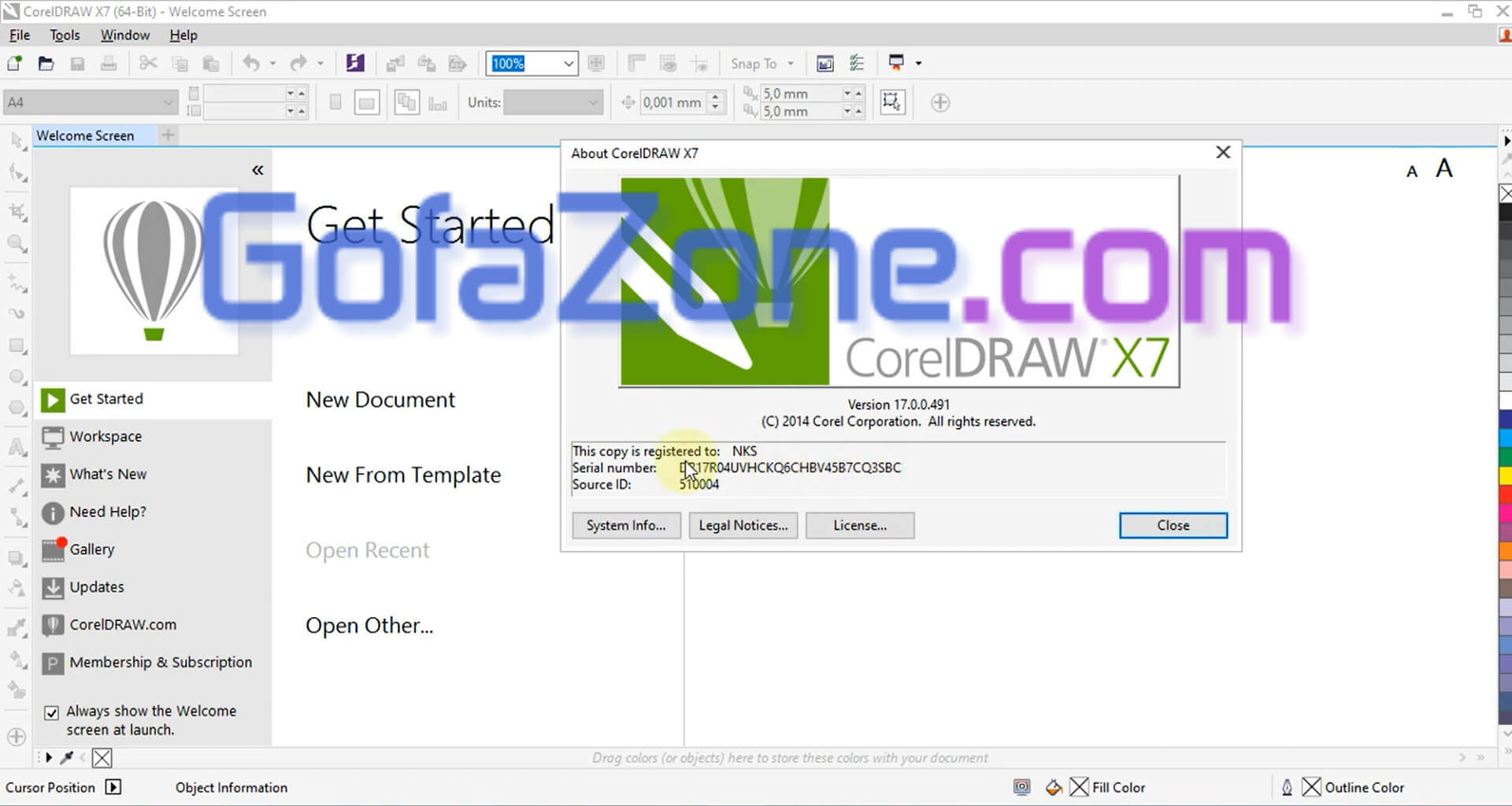The height and width of the screenshot is (806, 1512).
Task: Open the Gallery sidebar item
Action: (91, 549)
